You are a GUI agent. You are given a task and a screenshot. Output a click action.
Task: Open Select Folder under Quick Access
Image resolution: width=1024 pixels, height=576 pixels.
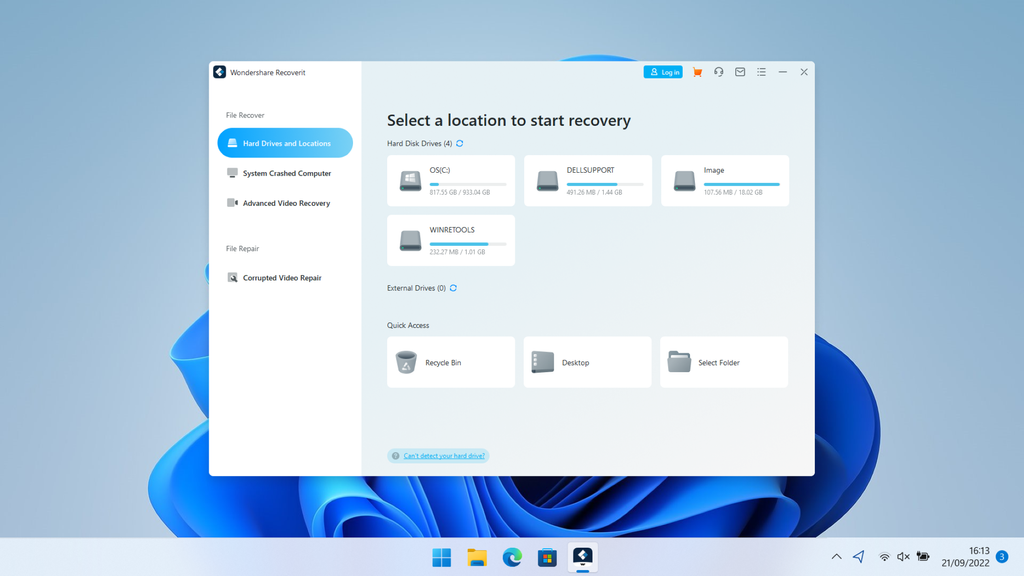point(724,362)
